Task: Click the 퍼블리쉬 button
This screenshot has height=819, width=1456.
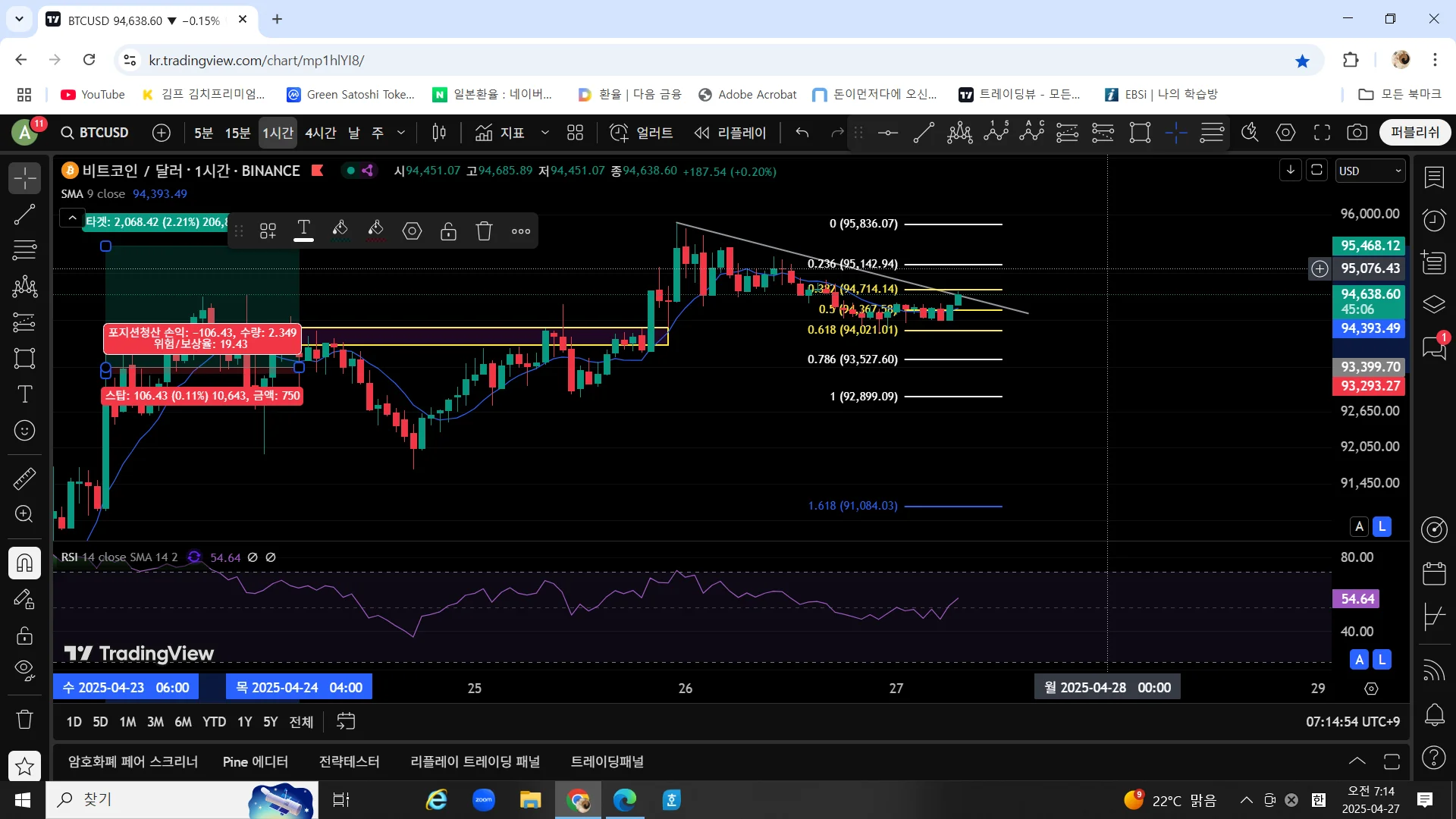Action: point(1414,133)
